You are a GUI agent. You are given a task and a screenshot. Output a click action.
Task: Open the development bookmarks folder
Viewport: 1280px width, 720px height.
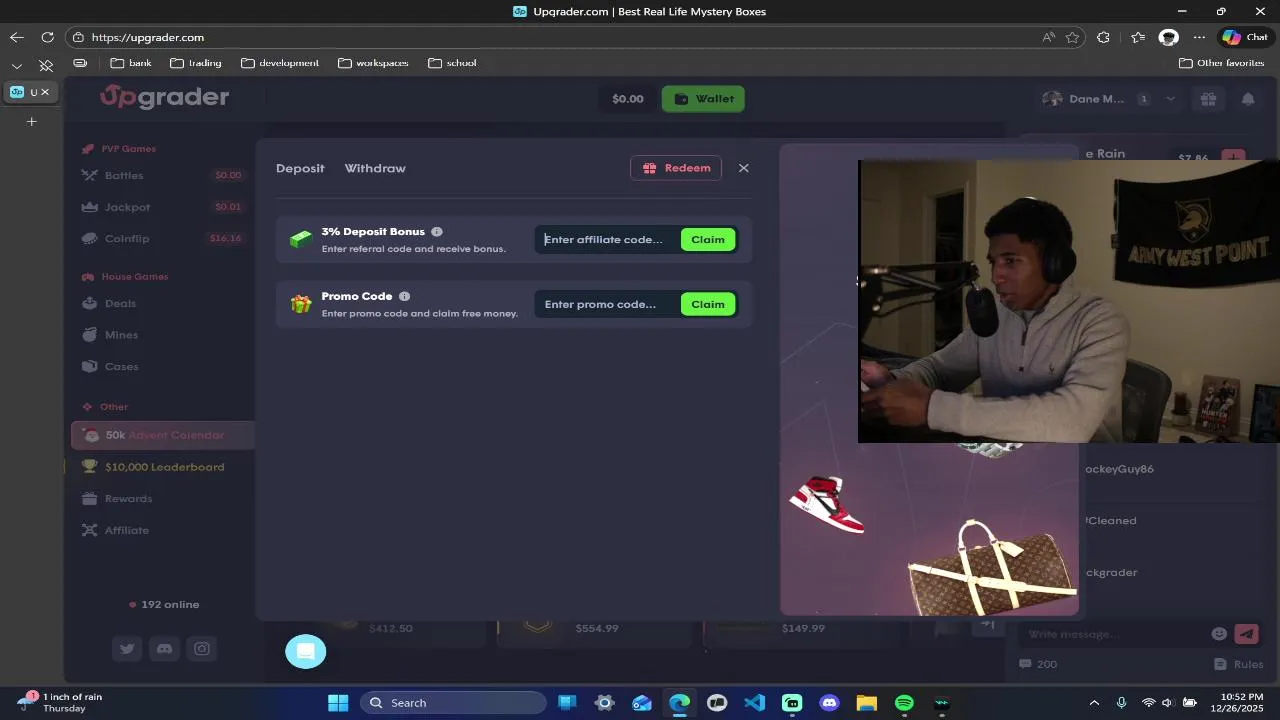[280, 63]
